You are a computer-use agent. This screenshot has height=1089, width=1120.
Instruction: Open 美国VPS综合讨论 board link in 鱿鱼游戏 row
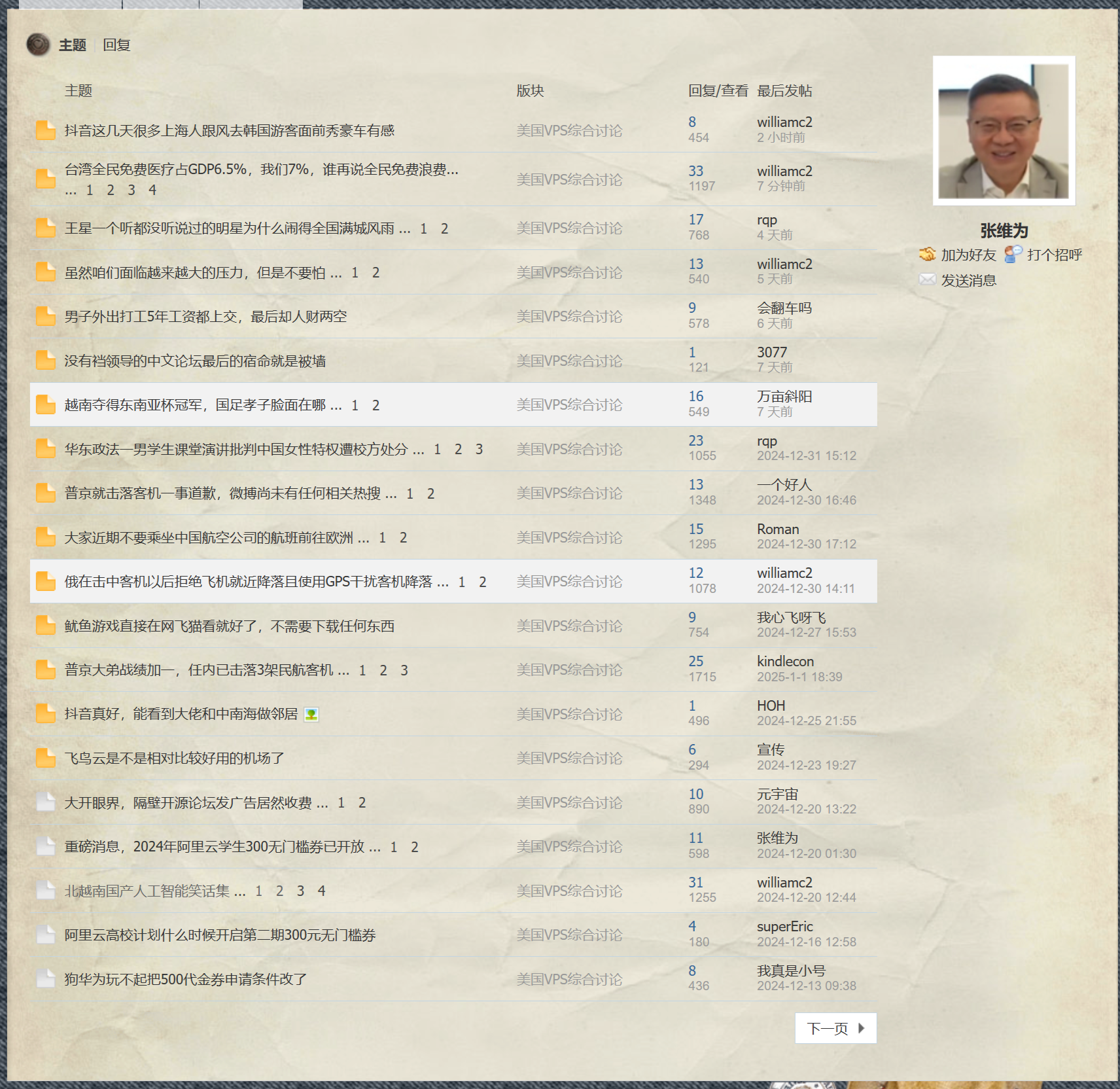pos(569,626)
